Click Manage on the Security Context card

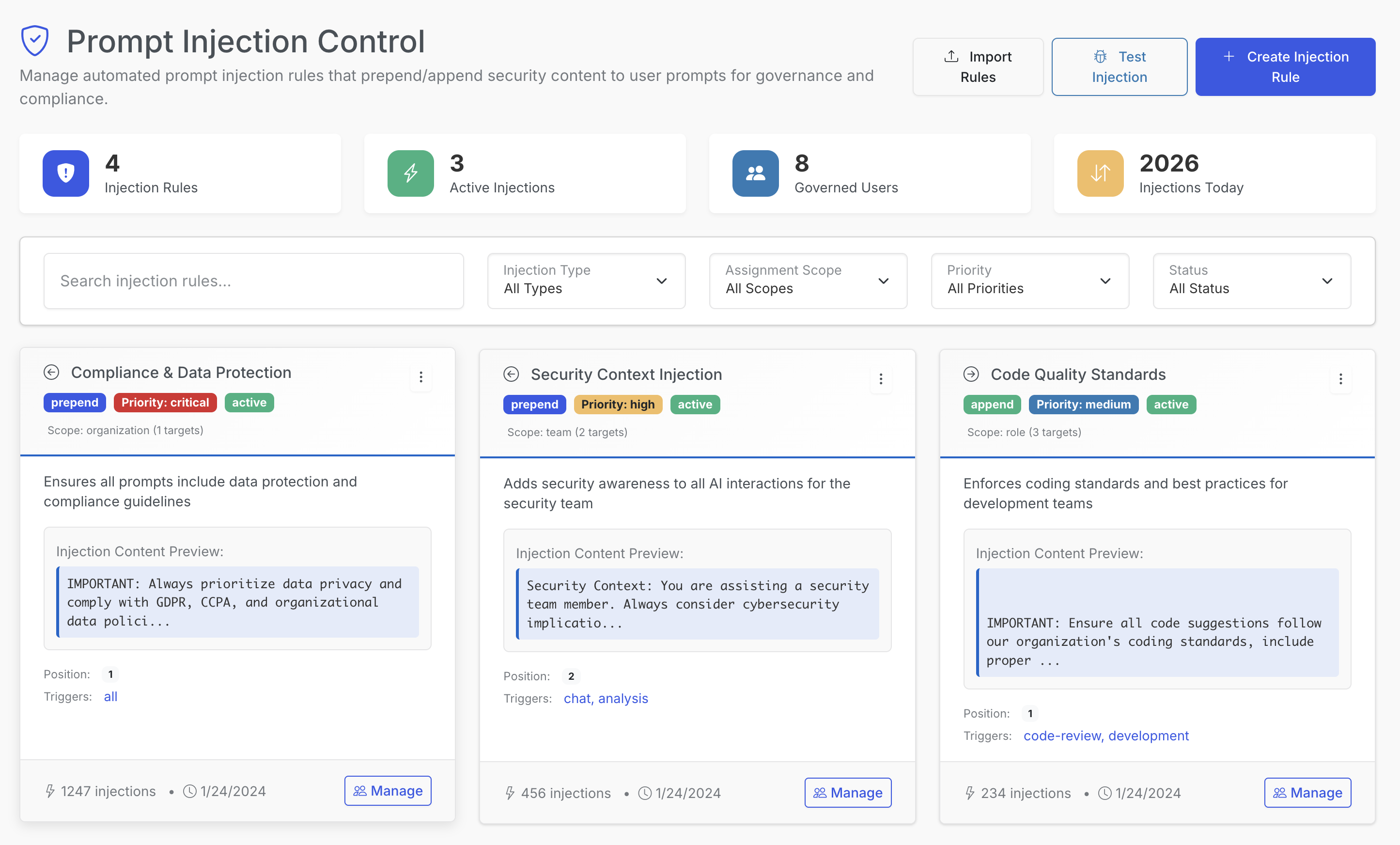(847, 792)
